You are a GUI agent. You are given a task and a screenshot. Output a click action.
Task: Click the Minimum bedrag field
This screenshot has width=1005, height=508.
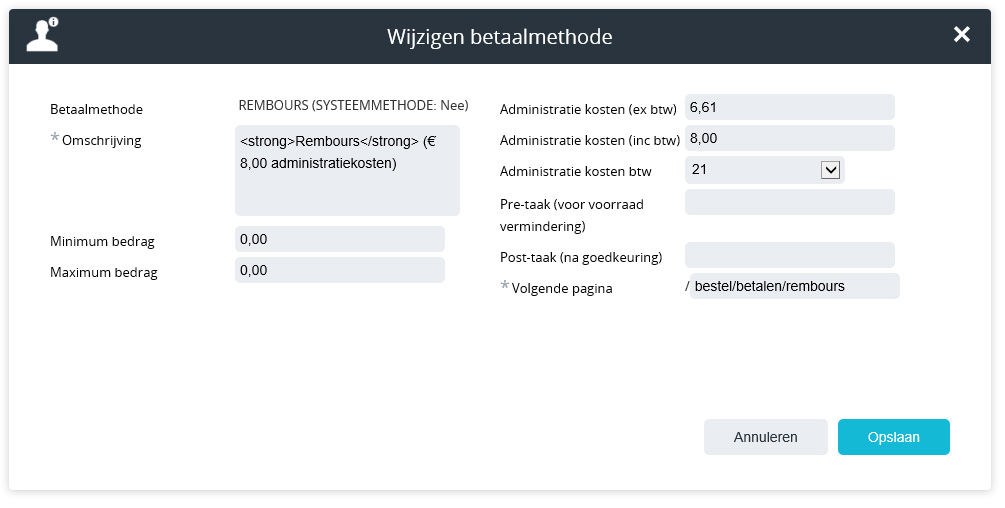point(340,239)
